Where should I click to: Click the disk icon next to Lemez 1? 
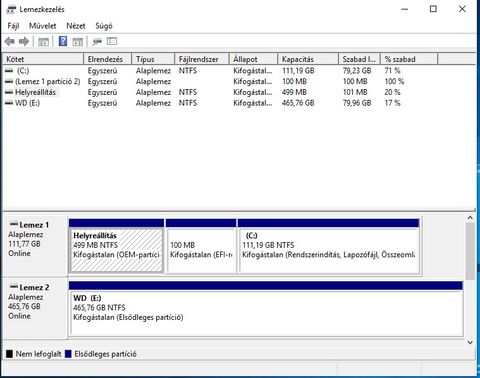[14, 224]
